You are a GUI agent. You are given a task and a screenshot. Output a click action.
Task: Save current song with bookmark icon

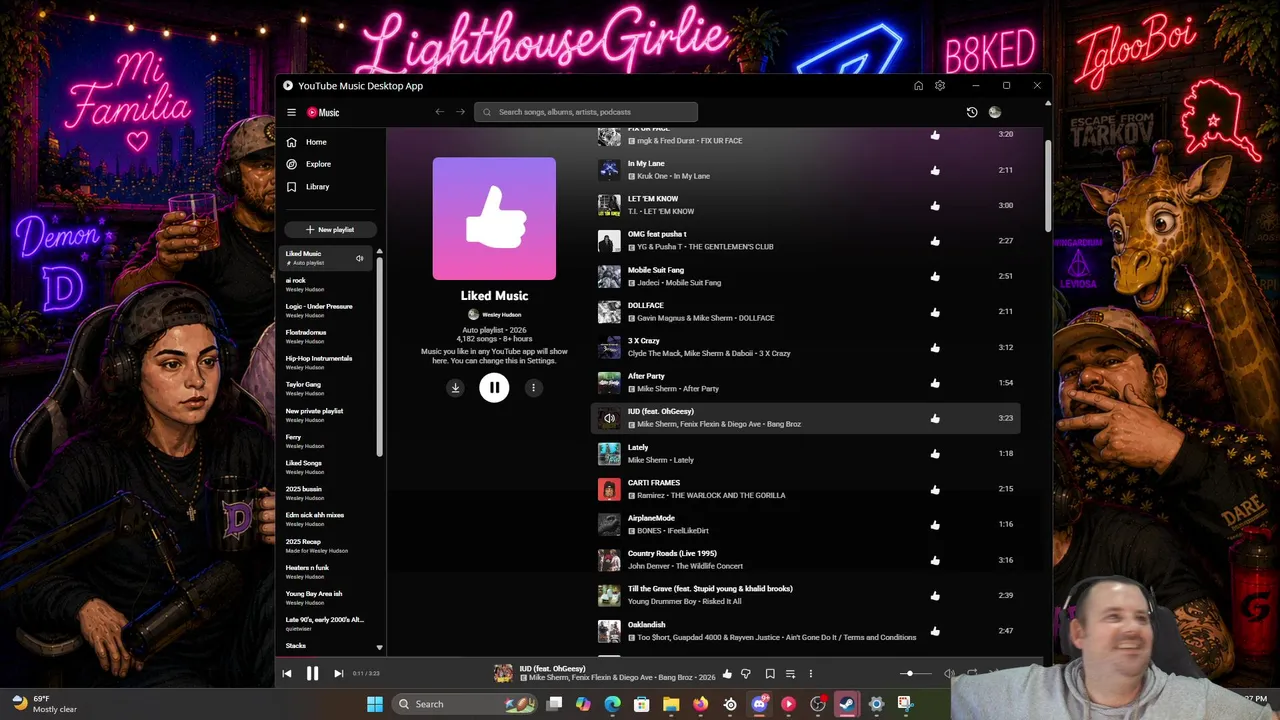770,674
